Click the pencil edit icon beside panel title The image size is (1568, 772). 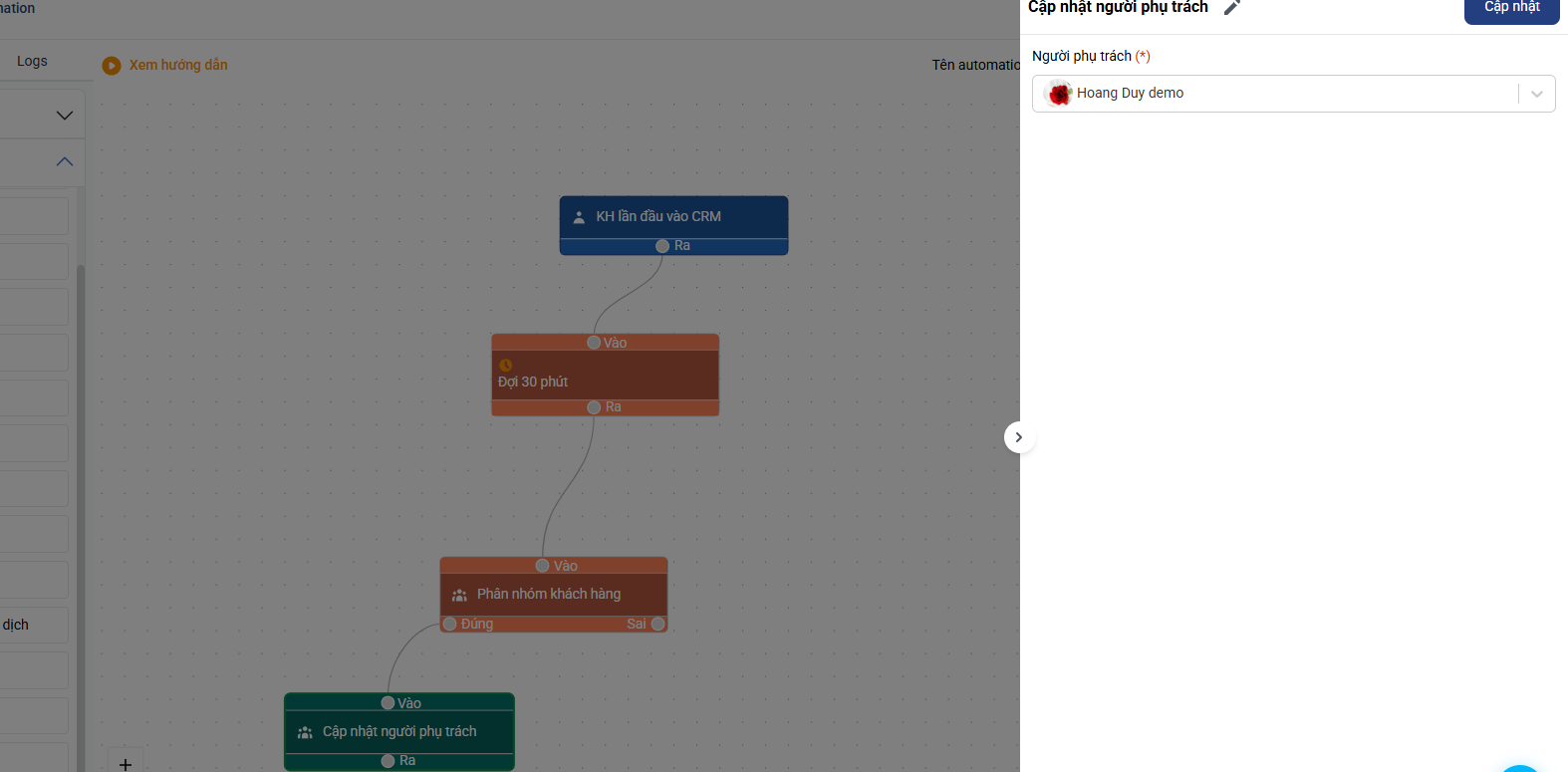[1232, 8]
